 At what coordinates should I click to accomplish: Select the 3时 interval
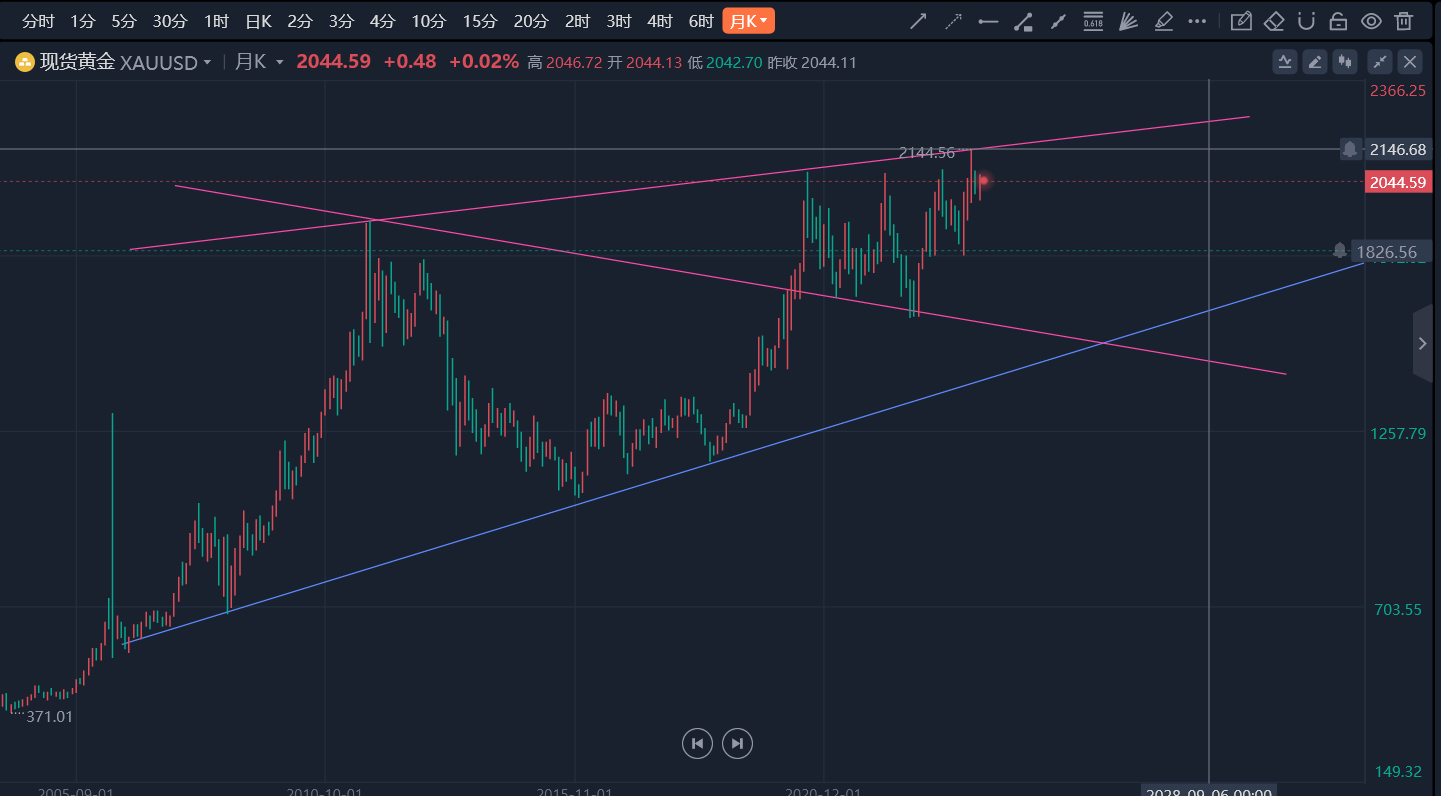618,21
